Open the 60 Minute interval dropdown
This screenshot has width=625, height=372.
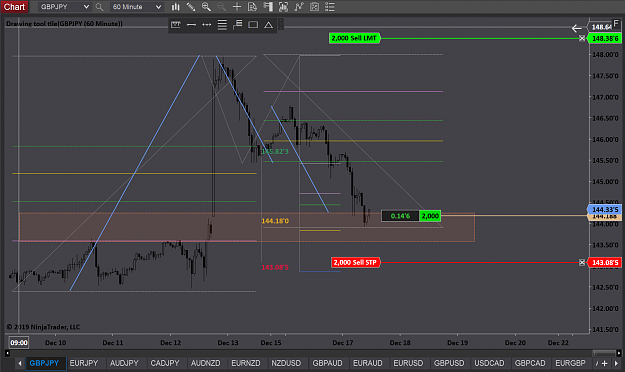(136, 7)
